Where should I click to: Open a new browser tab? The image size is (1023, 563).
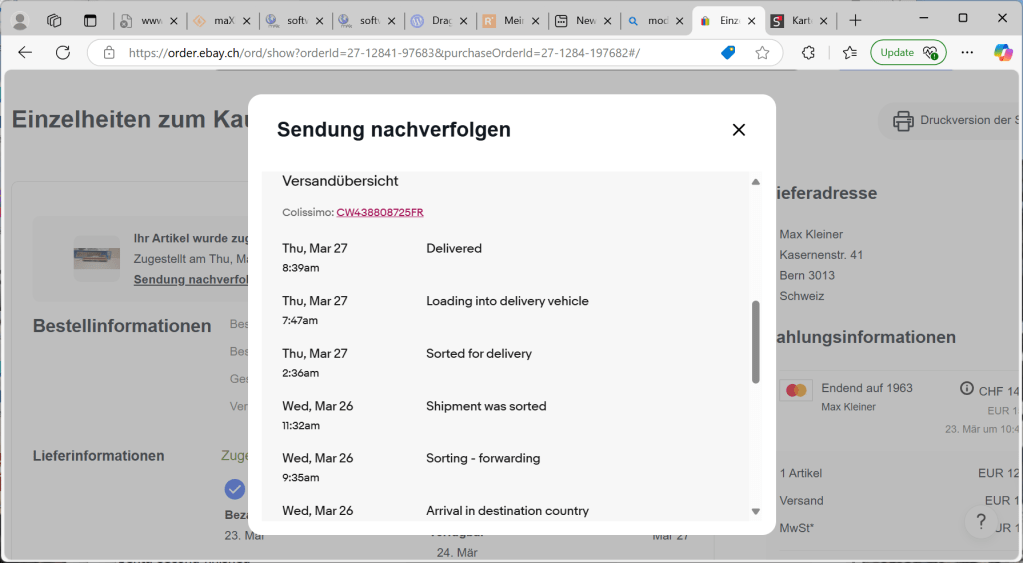(855, 20)
